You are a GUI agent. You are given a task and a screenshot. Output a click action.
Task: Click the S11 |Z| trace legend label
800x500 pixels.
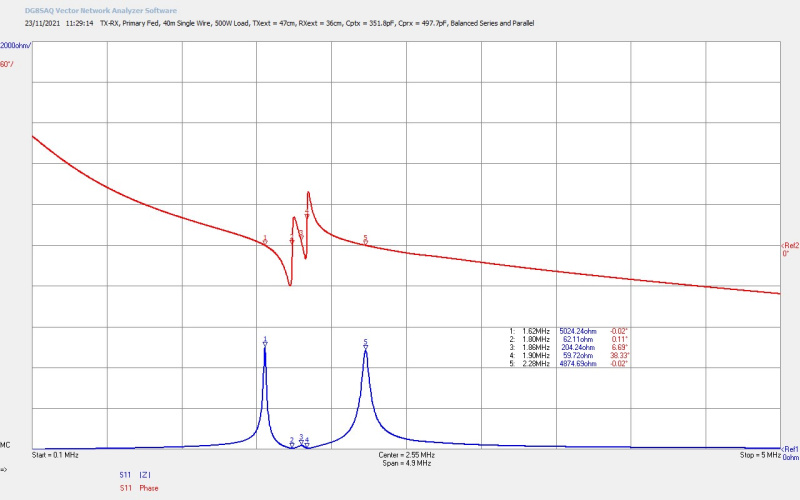pyautogui.click(x=132, y=475)
